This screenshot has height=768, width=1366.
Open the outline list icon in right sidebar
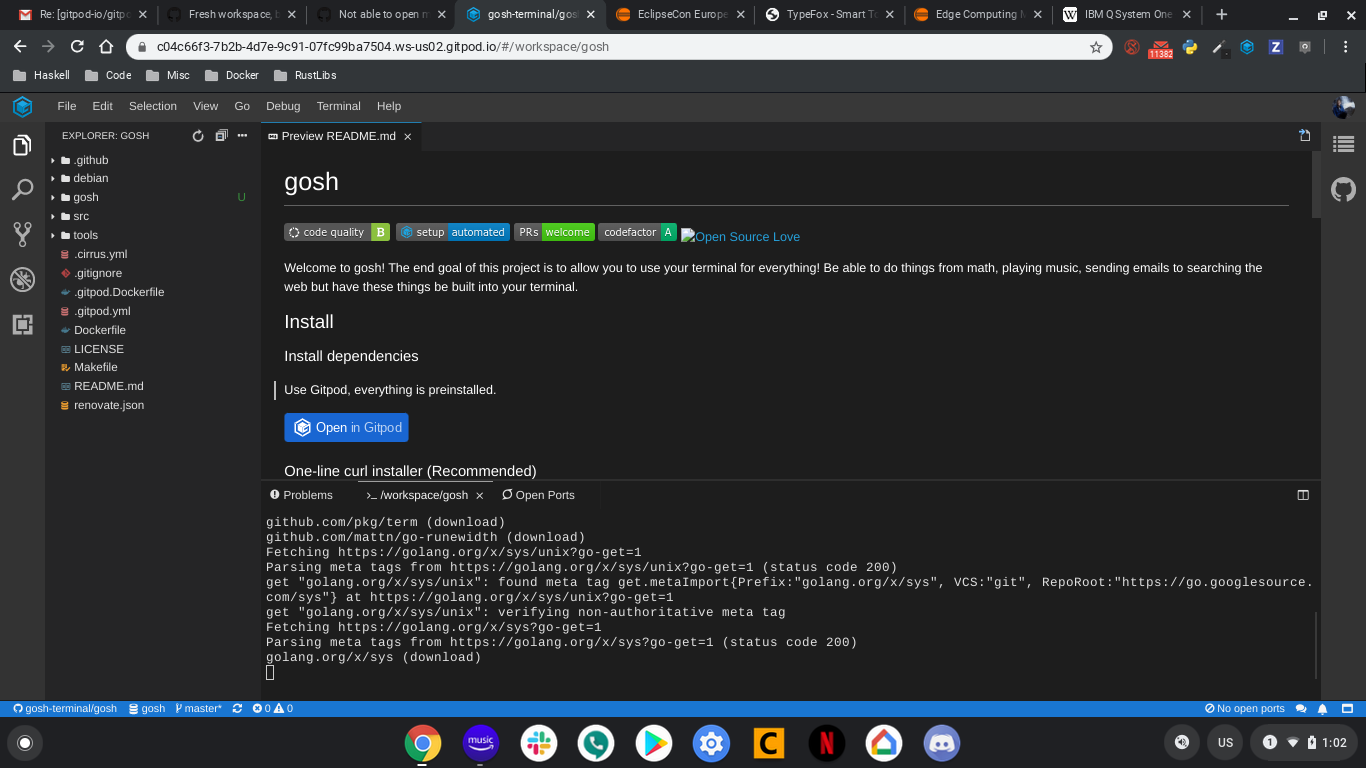coord(1343,145)
